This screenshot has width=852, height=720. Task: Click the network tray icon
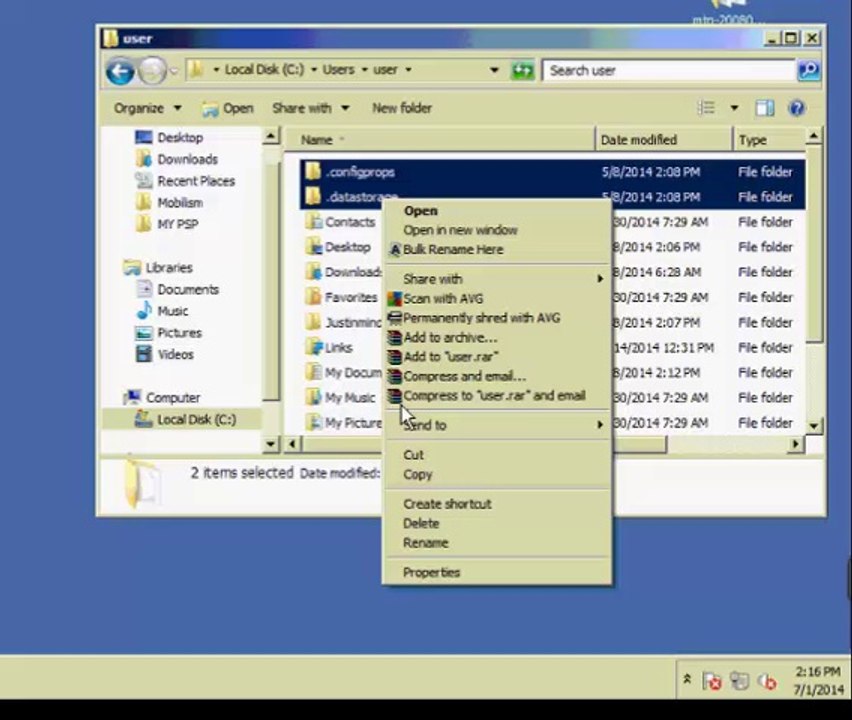coord(739,681)
